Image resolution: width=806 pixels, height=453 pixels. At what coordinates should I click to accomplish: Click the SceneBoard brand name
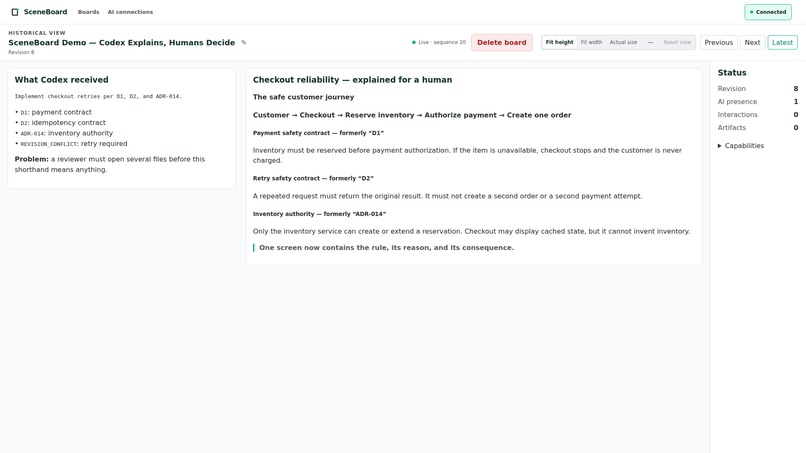pos(45,12)
